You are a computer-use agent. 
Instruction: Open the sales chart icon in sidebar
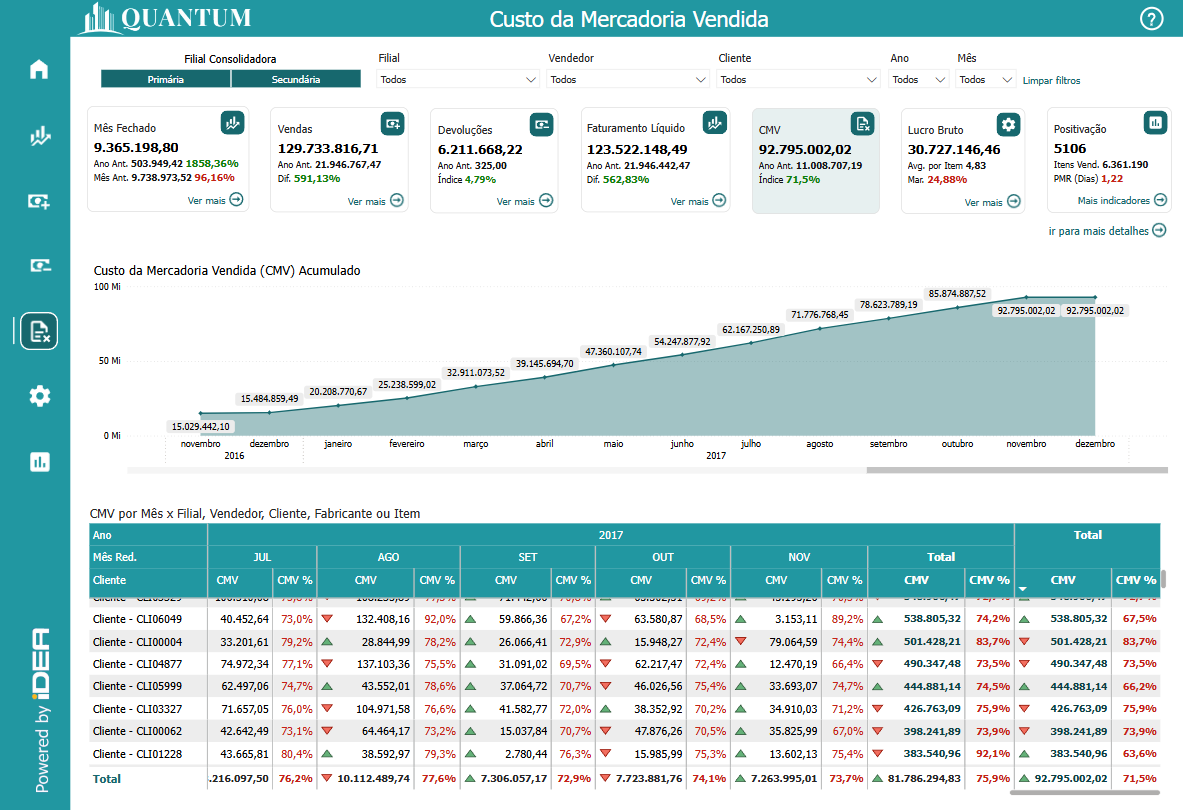pyautogui.click(x=39, y=136)
